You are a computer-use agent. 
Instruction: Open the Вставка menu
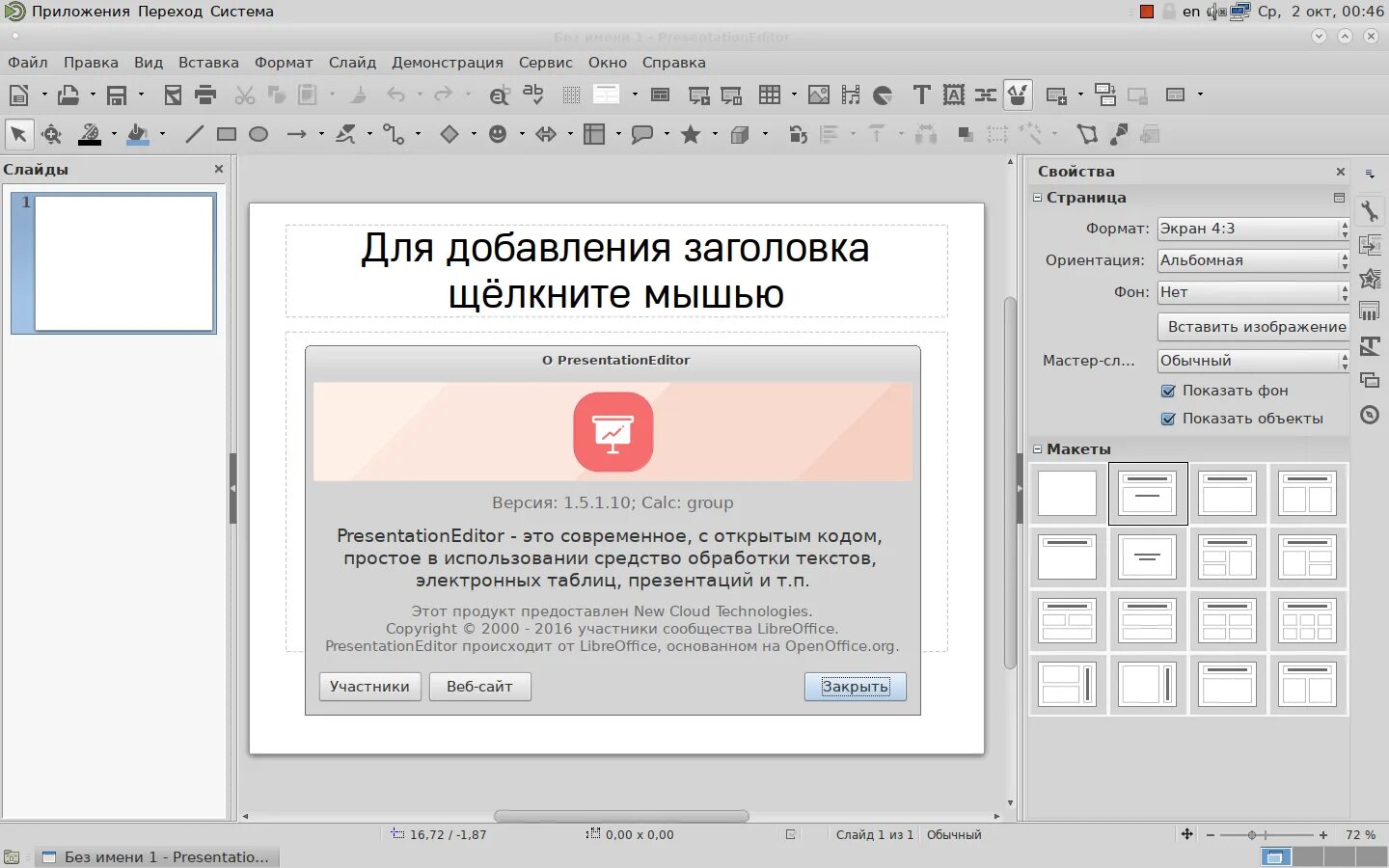pyautogui.click(x=208, y=63)
